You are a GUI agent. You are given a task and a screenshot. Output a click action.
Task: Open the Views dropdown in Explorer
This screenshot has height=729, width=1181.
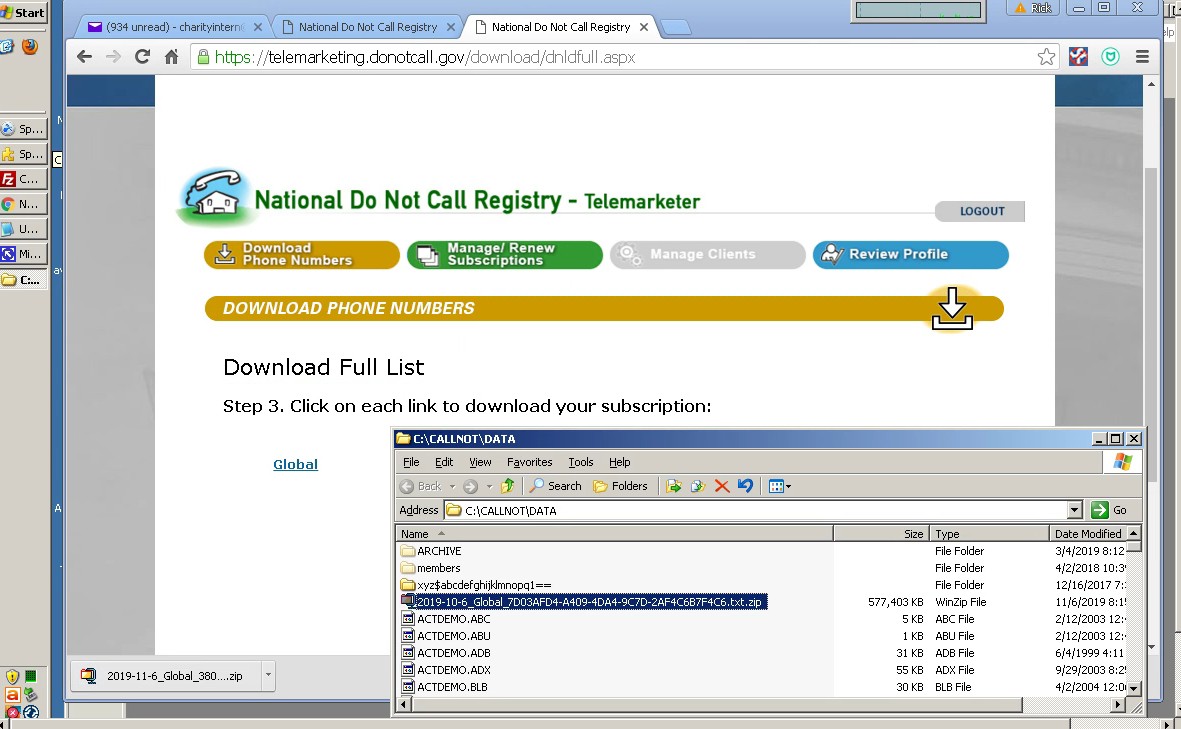[780, 487]
